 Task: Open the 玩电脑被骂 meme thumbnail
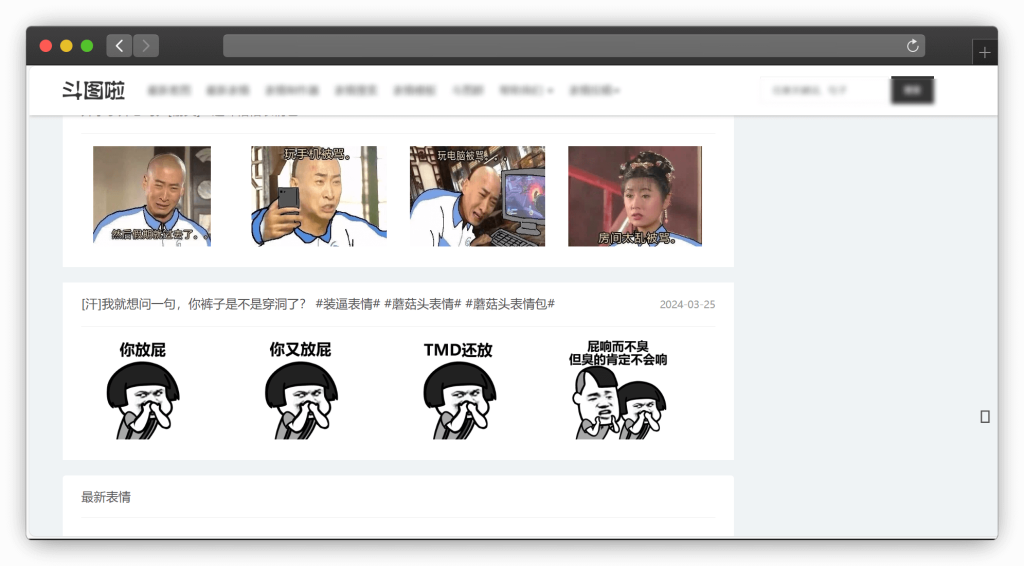[x=477, y=196]
